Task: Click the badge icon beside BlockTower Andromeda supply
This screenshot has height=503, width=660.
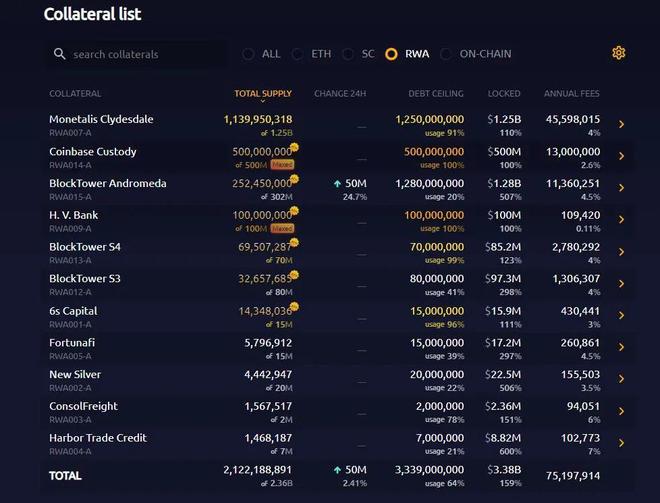Action: (294, 179)
